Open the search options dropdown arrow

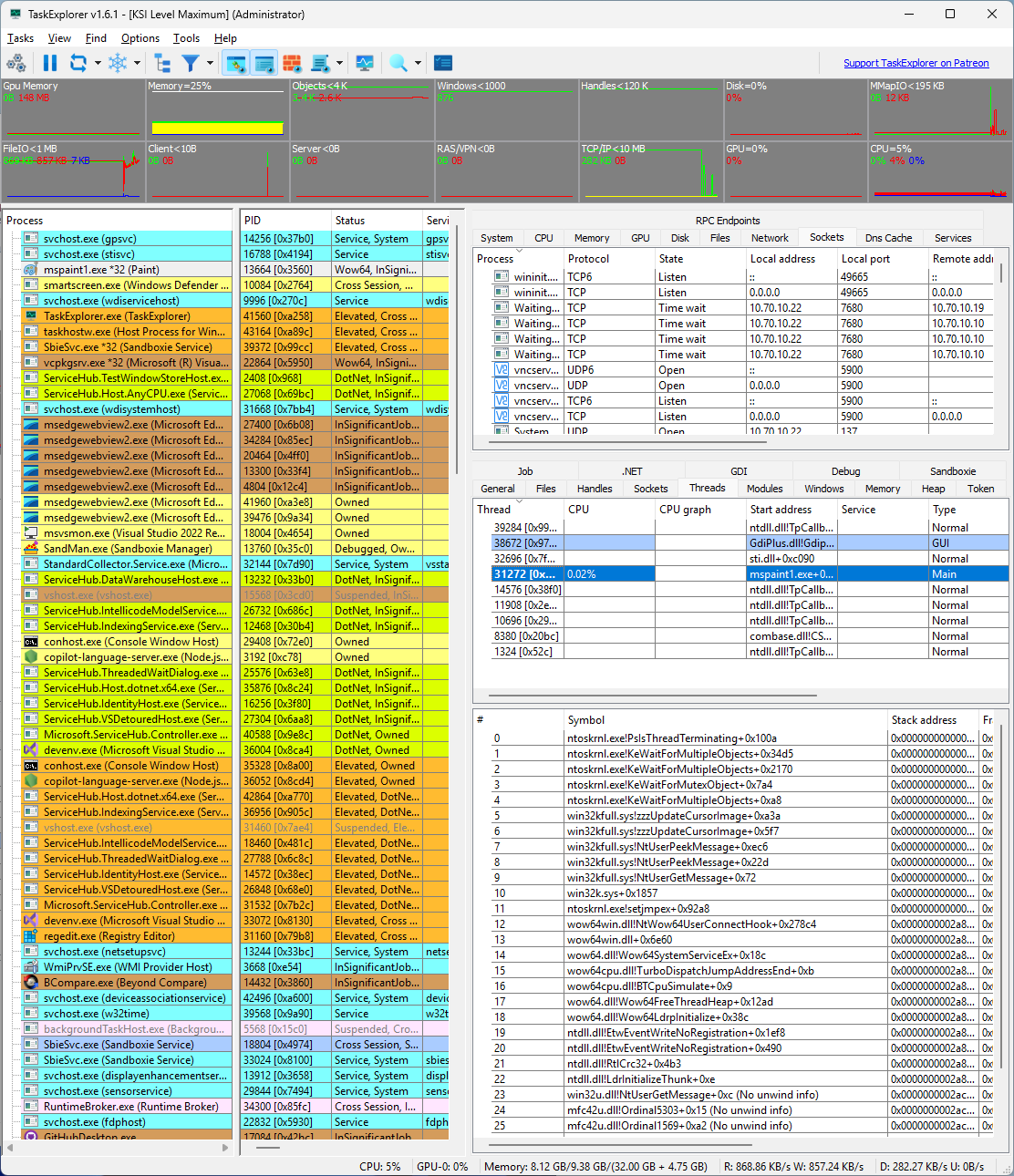click(x=417, y=63)
